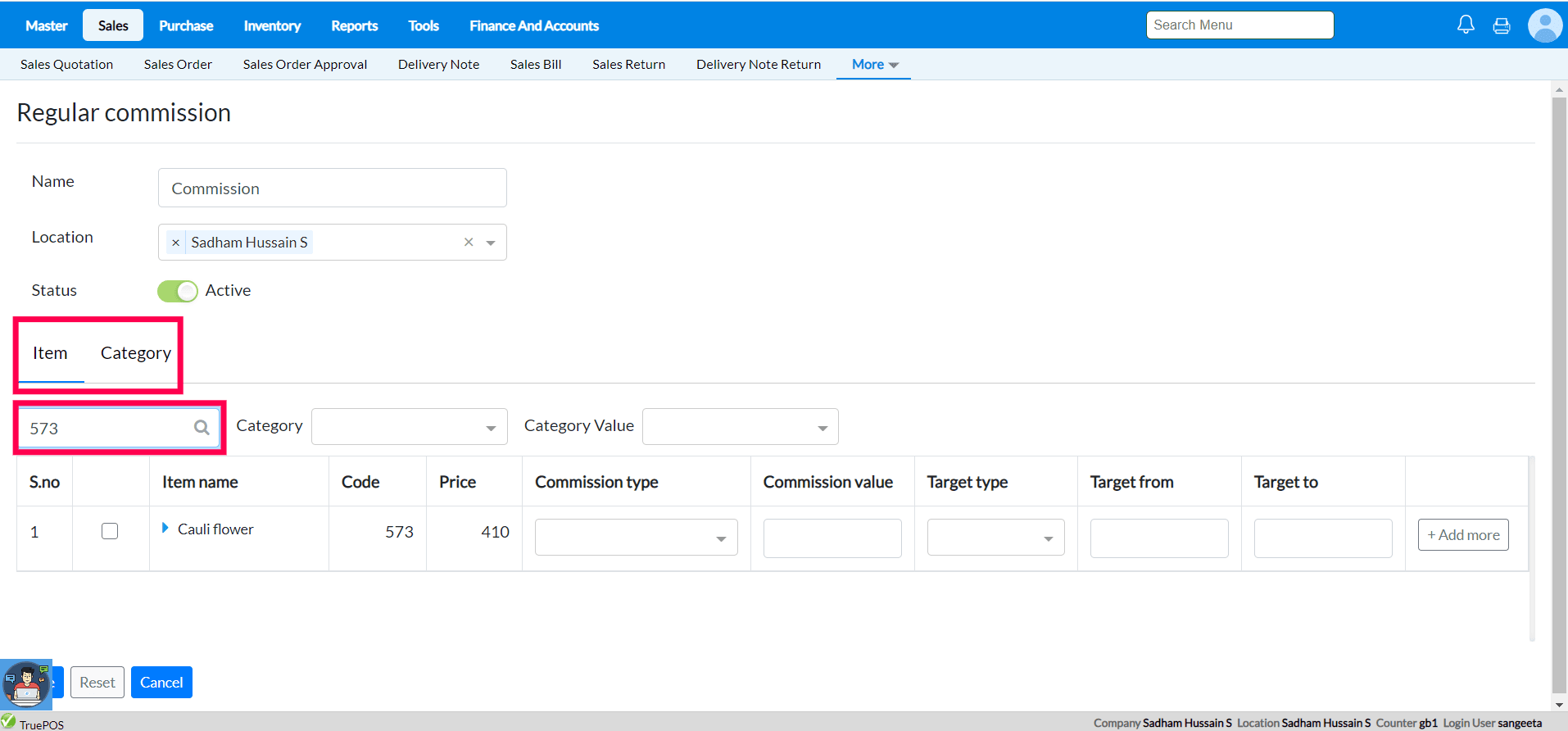Screen dimensions: 1568x731
Task: Open the notifications bell icon
Action: pyautogui.click(x=1466, y=25)
